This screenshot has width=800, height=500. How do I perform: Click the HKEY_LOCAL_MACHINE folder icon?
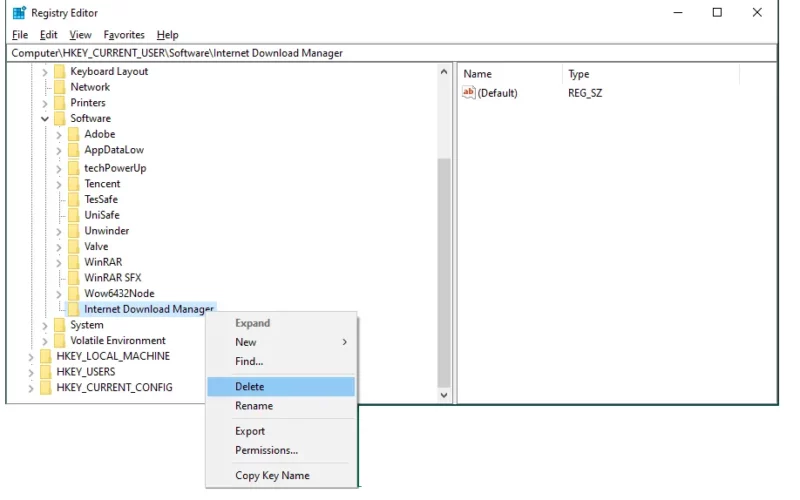click(45, 356)
